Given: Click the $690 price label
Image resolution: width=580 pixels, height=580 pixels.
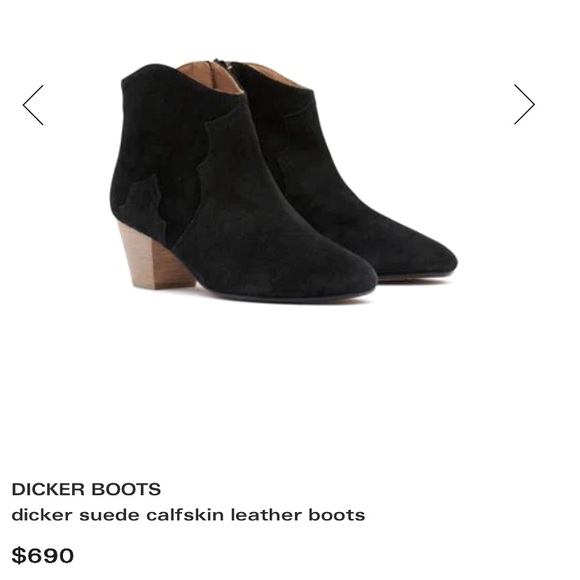Looking at the screenshot, I should pyautogui.click(x=43, y=556).
